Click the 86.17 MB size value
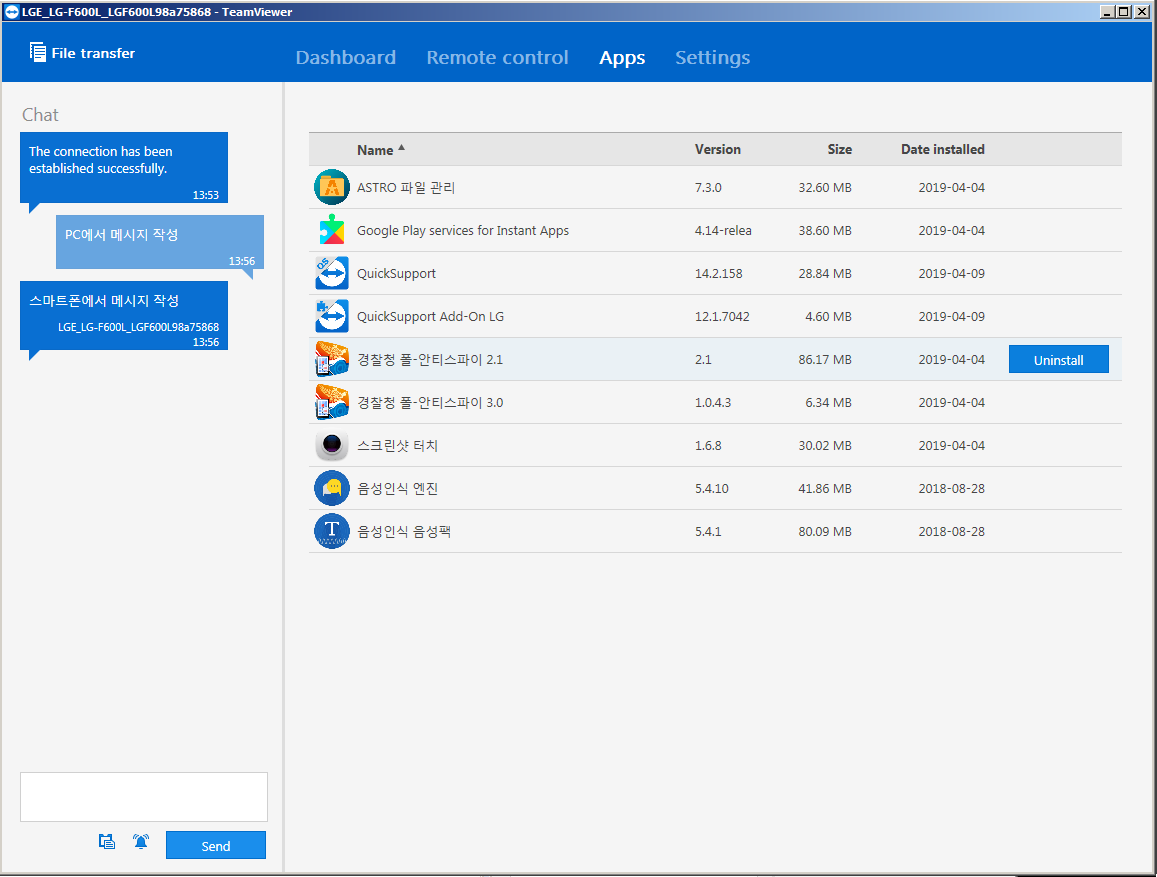This screenshot has height=877, width=1157. [x=824, y=359]
